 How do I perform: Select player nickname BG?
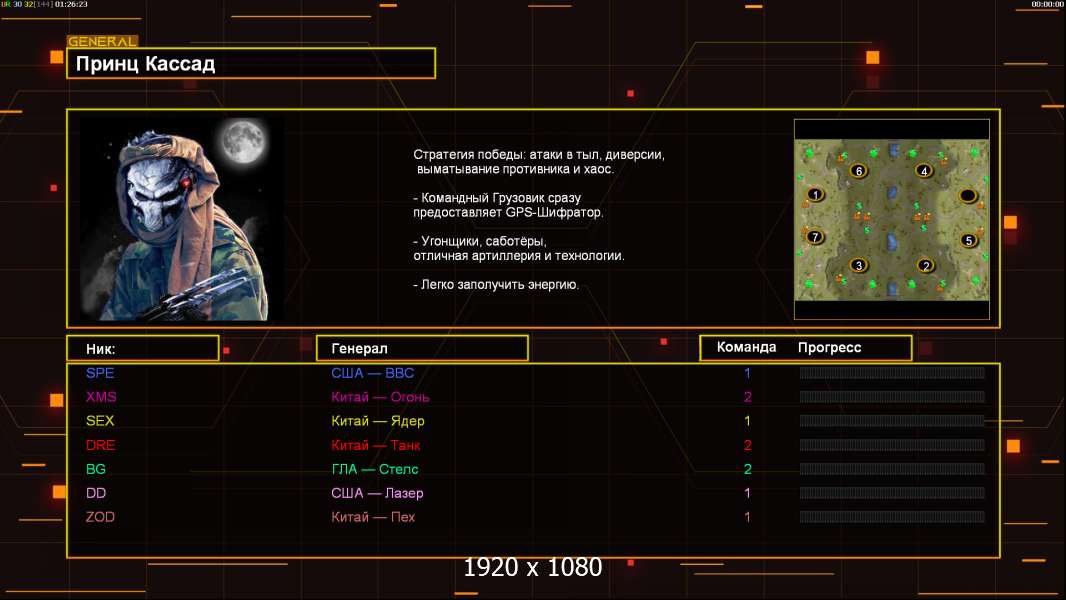[x=96, y=469]
